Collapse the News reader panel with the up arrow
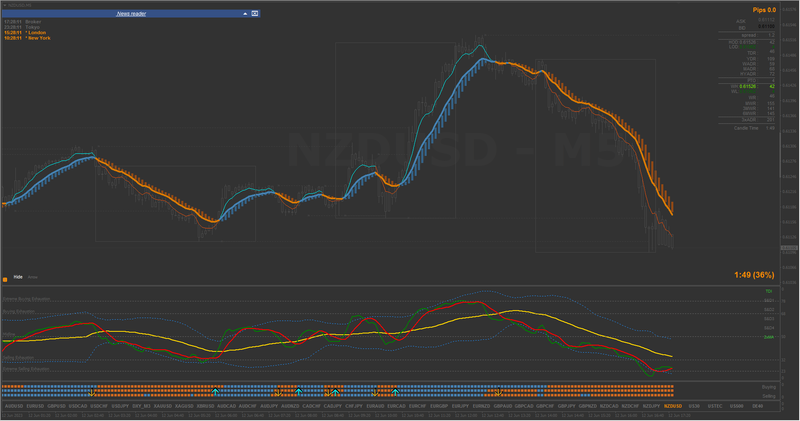The image size is (800, 421). coord(245,14)
